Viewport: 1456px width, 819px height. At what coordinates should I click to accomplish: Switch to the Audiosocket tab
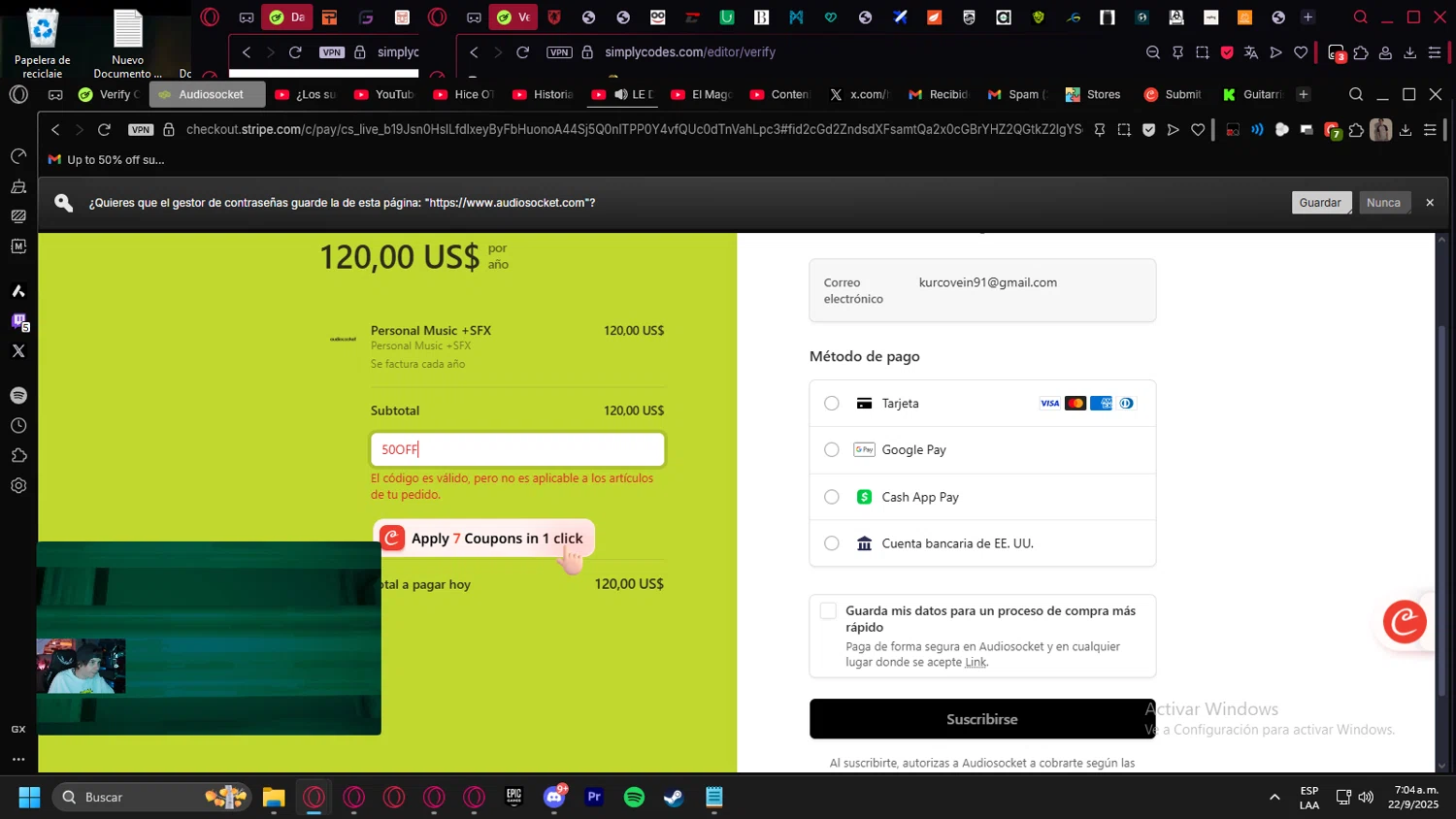[207, 94]
